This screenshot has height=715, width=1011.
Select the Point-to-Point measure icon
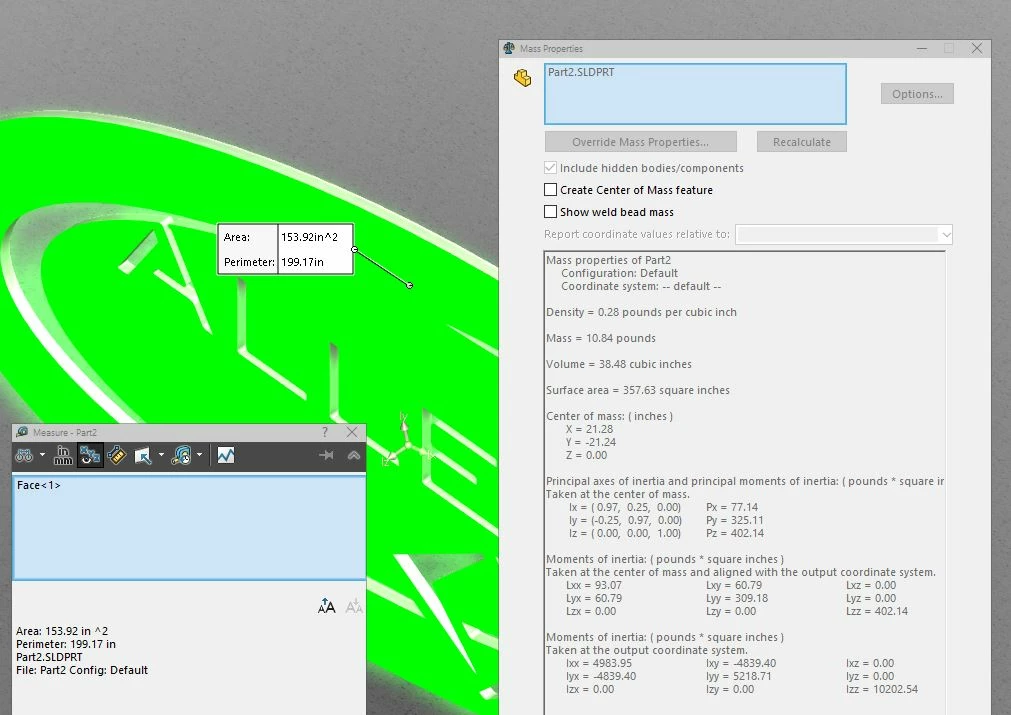tap(117, 456)
